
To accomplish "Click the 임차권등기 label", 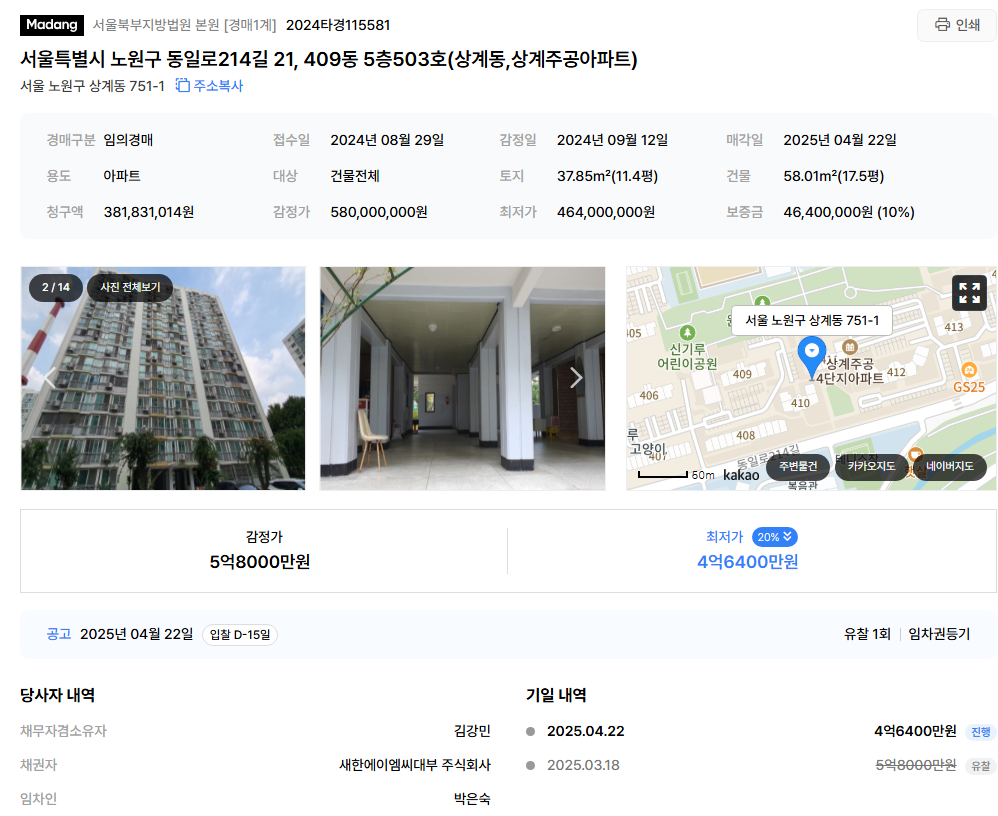I will coord(939,634).
